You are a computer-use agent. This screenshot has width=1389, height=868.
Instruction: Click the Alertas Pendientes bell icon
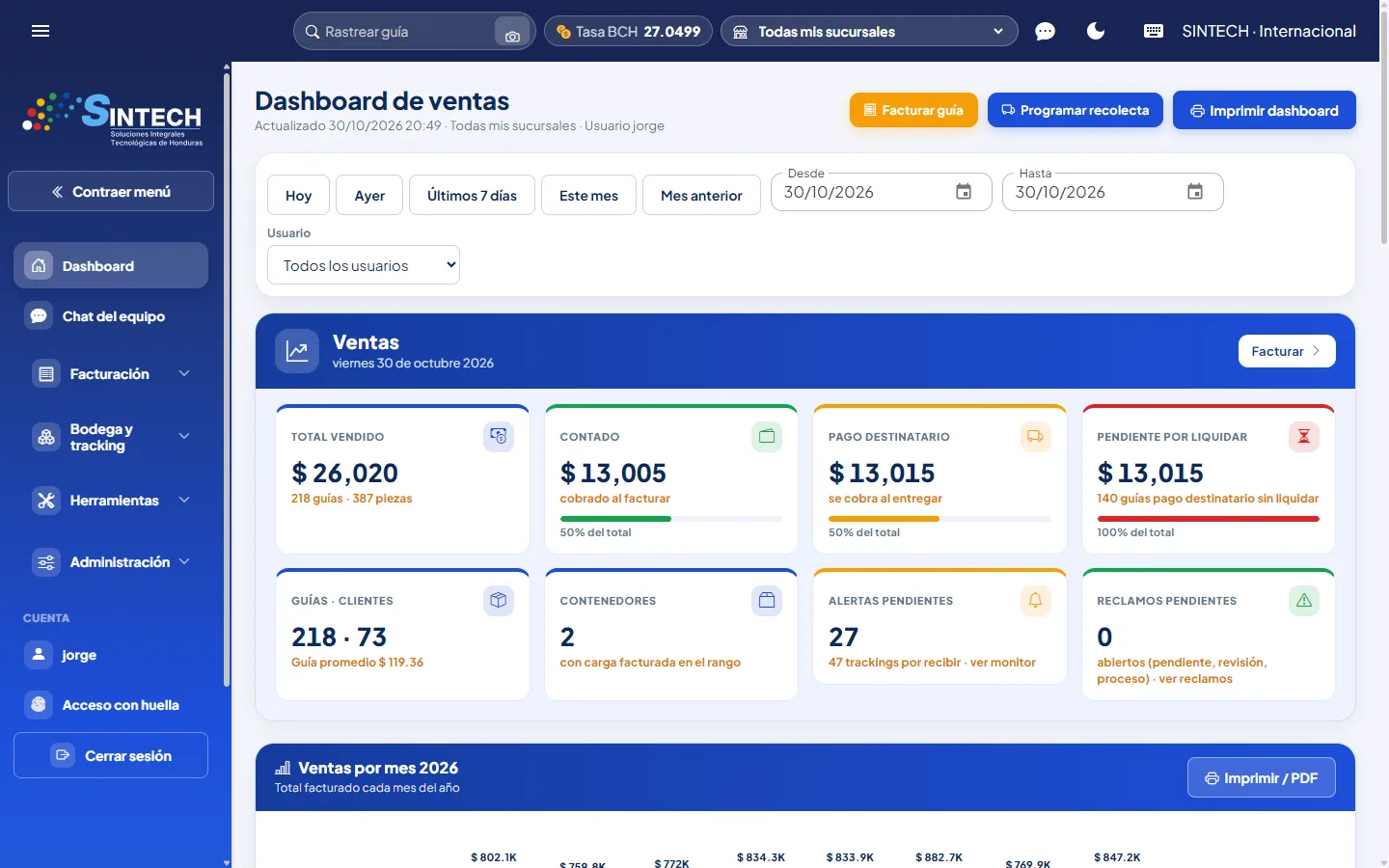click(x=1035, y=601)
